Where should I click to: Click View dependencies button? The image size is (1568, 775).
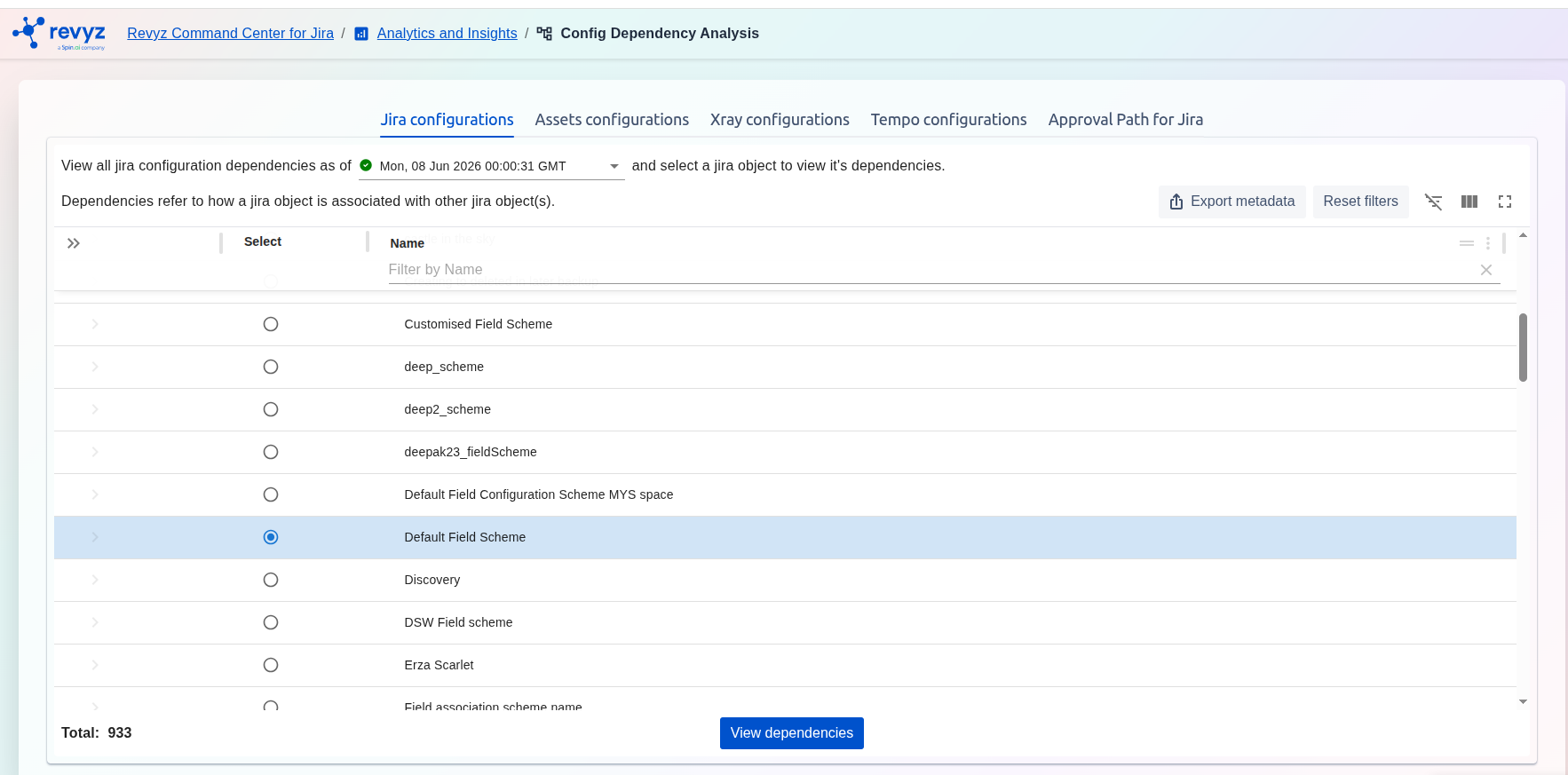[x=791, y=733]
